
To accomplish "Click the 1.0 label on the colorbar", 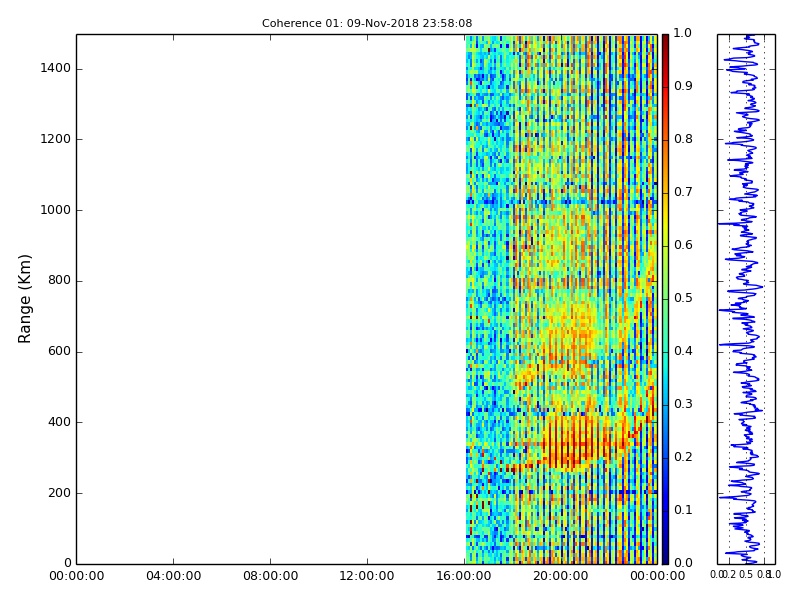I will coord(683,33).
